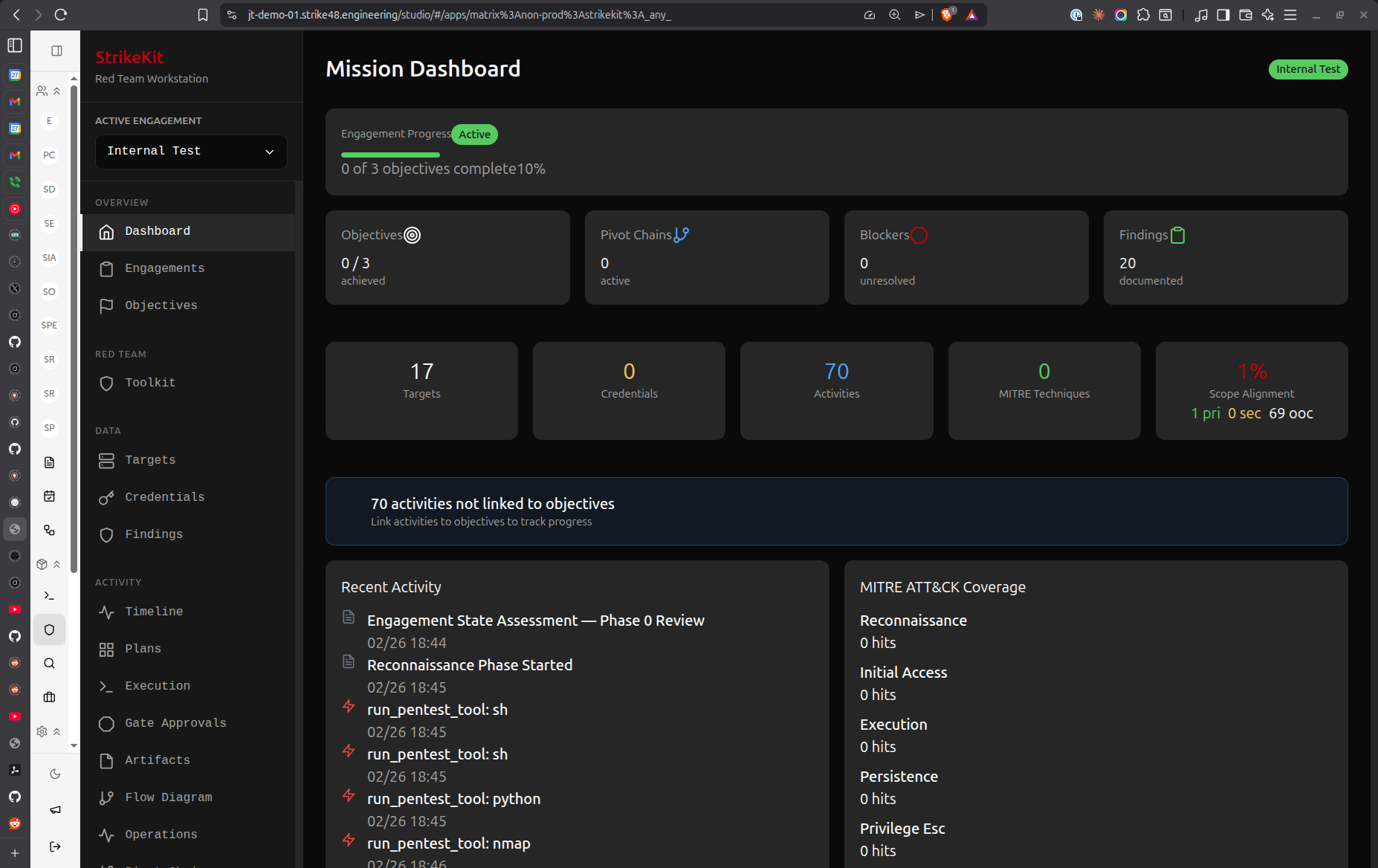Image resolution: width=1378 pixels, height=868 pixels.
Task: Reload the page with browser refresh
Action: point(61,15)
